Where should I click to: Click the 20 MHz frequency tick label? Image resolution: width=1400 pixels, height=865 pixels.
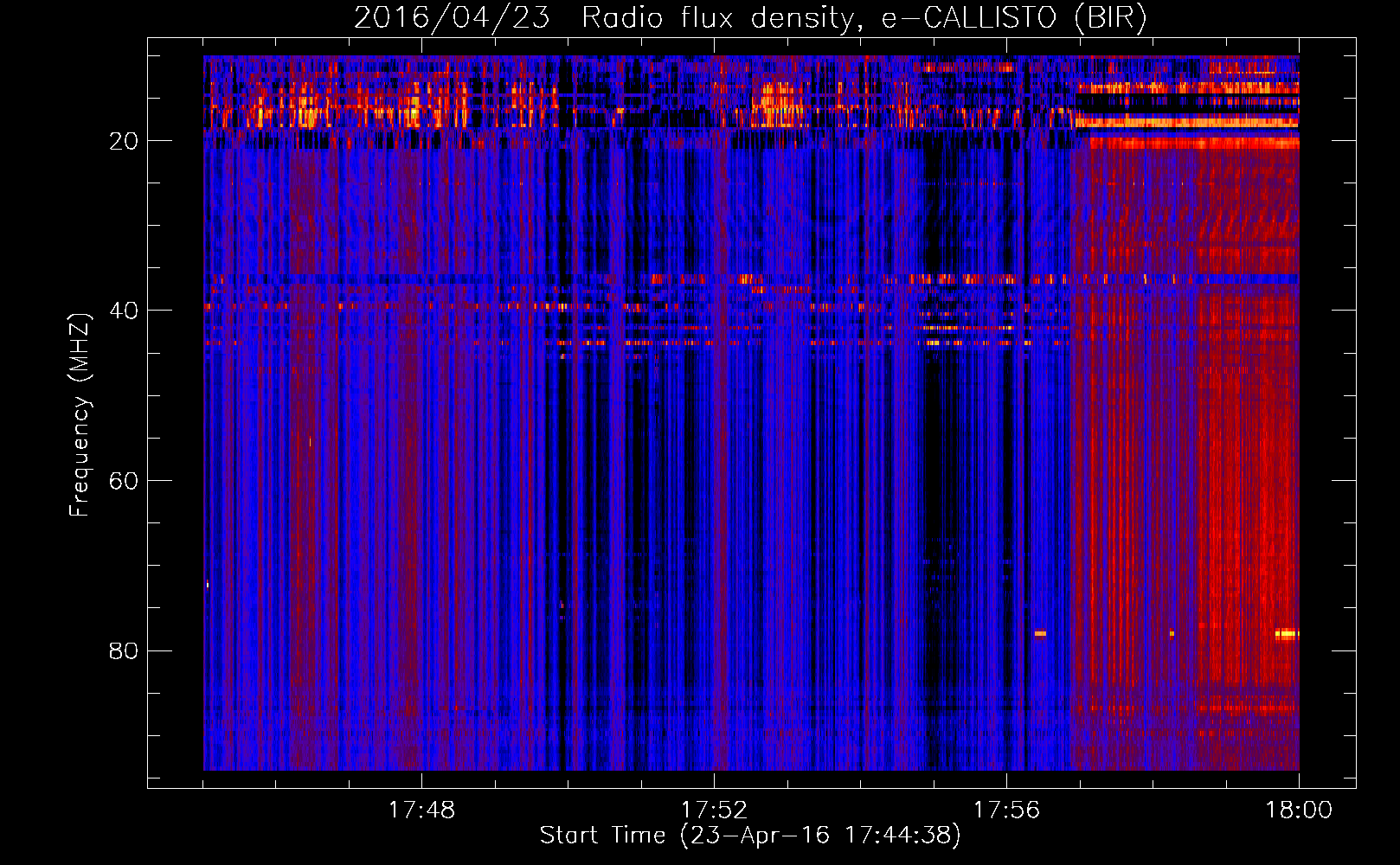click(x=124, y=141)
